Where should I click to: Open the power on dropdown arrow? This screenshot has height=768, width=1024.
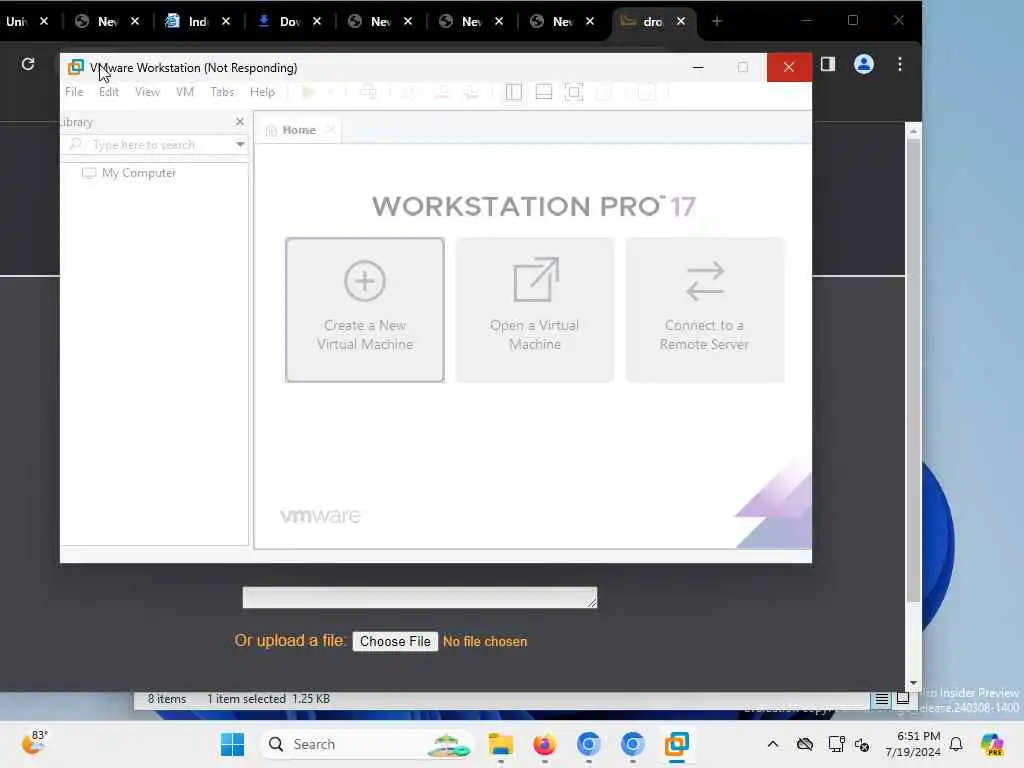click(x=330, y=92)
